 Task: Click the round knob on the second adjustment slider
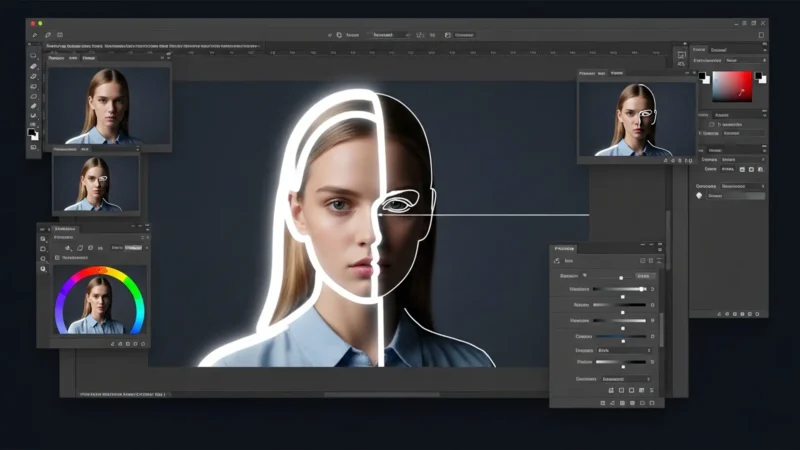click(x=641, y=289)
